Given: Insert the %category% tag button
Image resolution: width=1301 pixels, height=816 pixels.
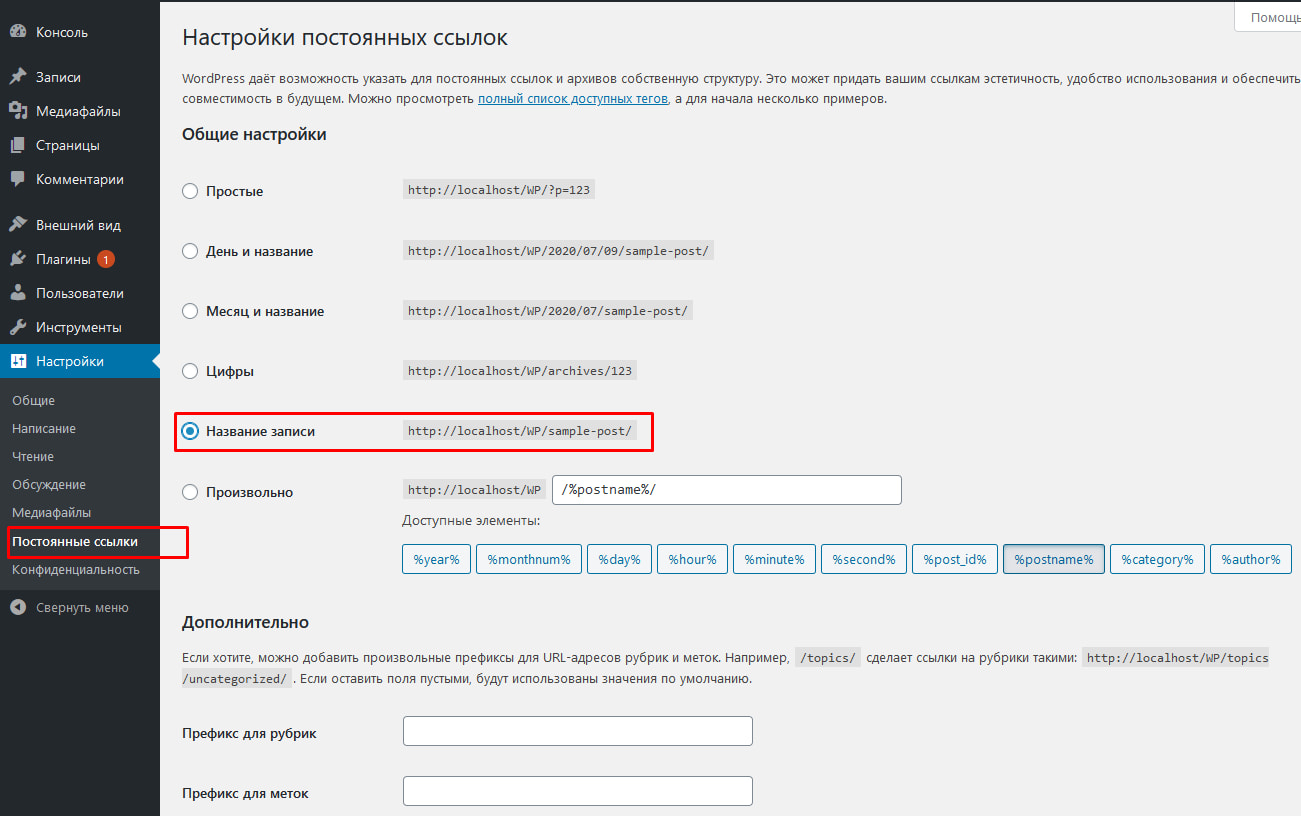Looking at the screenshot, I should click(1157, 559).
